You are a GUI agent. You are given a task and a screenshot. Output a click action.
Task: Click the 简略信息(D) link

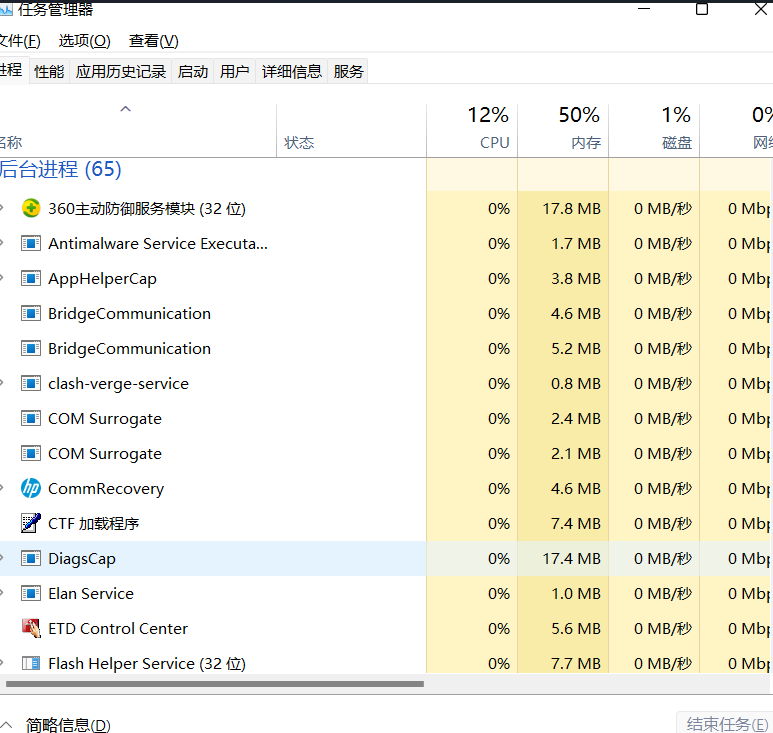68,725
